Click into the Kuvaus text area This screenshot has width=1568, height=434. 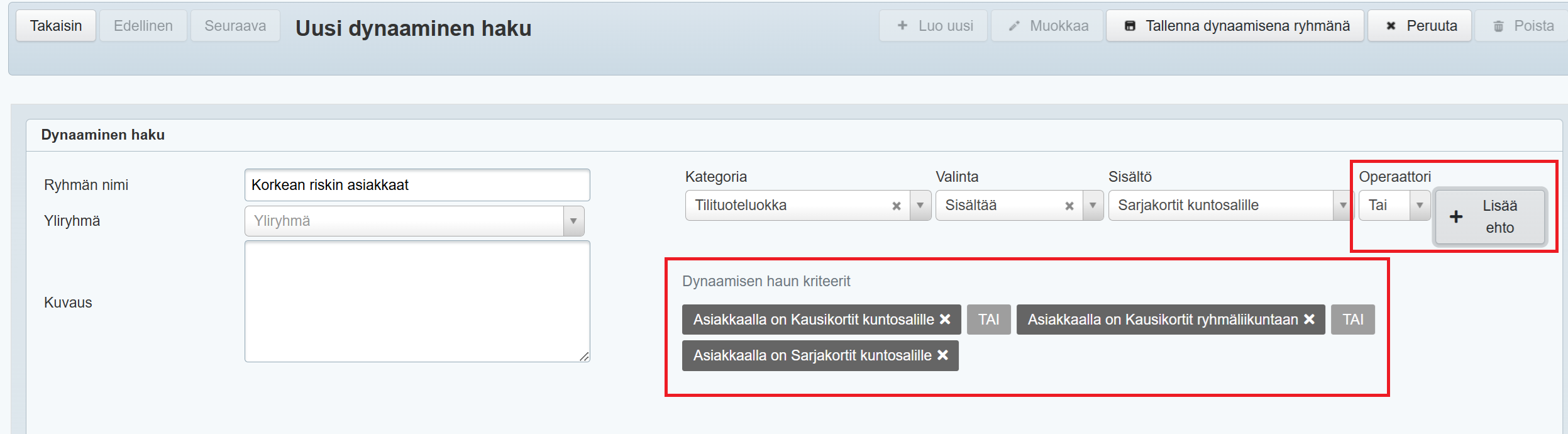[417, 301]
